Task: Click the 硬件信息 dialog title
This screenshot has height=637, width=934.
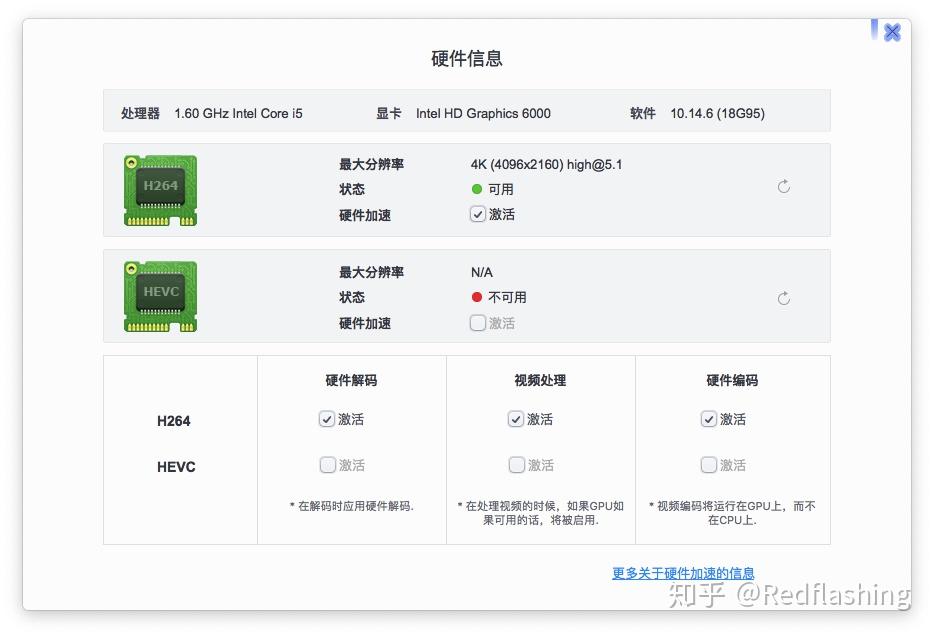Action: pyautogui.click(x=466, y=58)
